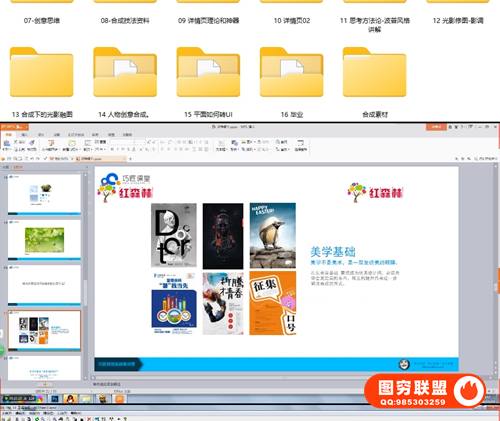500x421 pixels.
Task: Click the orange WPS taskbar icon
Action: pos(119,398)
